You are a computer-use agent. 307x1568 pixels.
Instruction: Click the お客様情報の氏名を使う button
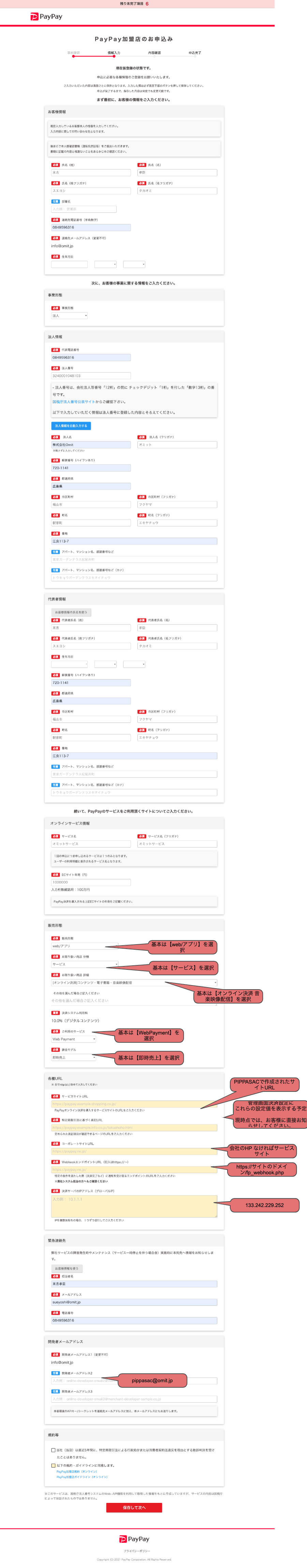coord(71,612)
